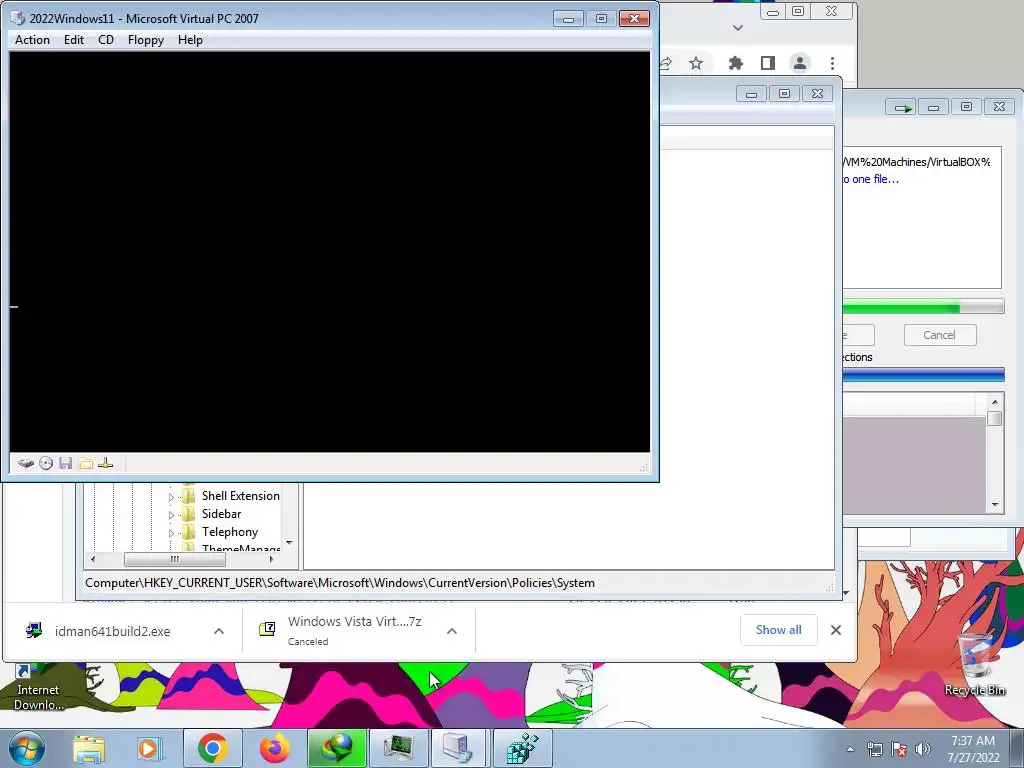Viewport: 1024px width, 768px height.
Task: Open the Action Center flag icon
Action: click(899, 750)
